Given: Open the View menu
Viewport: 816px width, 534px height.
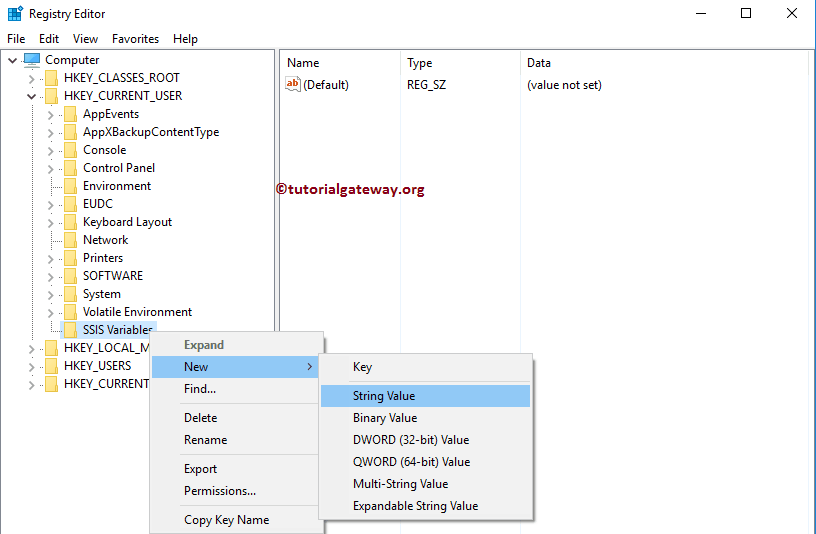Looking at the screenshot, I should pos(85,39).
